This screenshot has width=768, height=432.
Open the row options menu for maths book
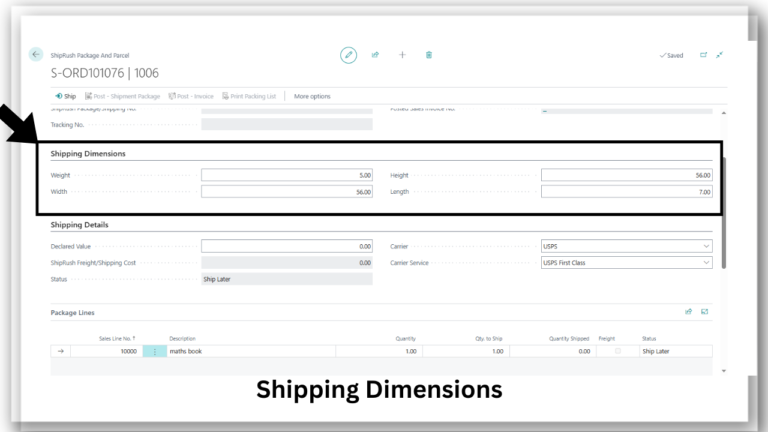click(x=155, y=351)
